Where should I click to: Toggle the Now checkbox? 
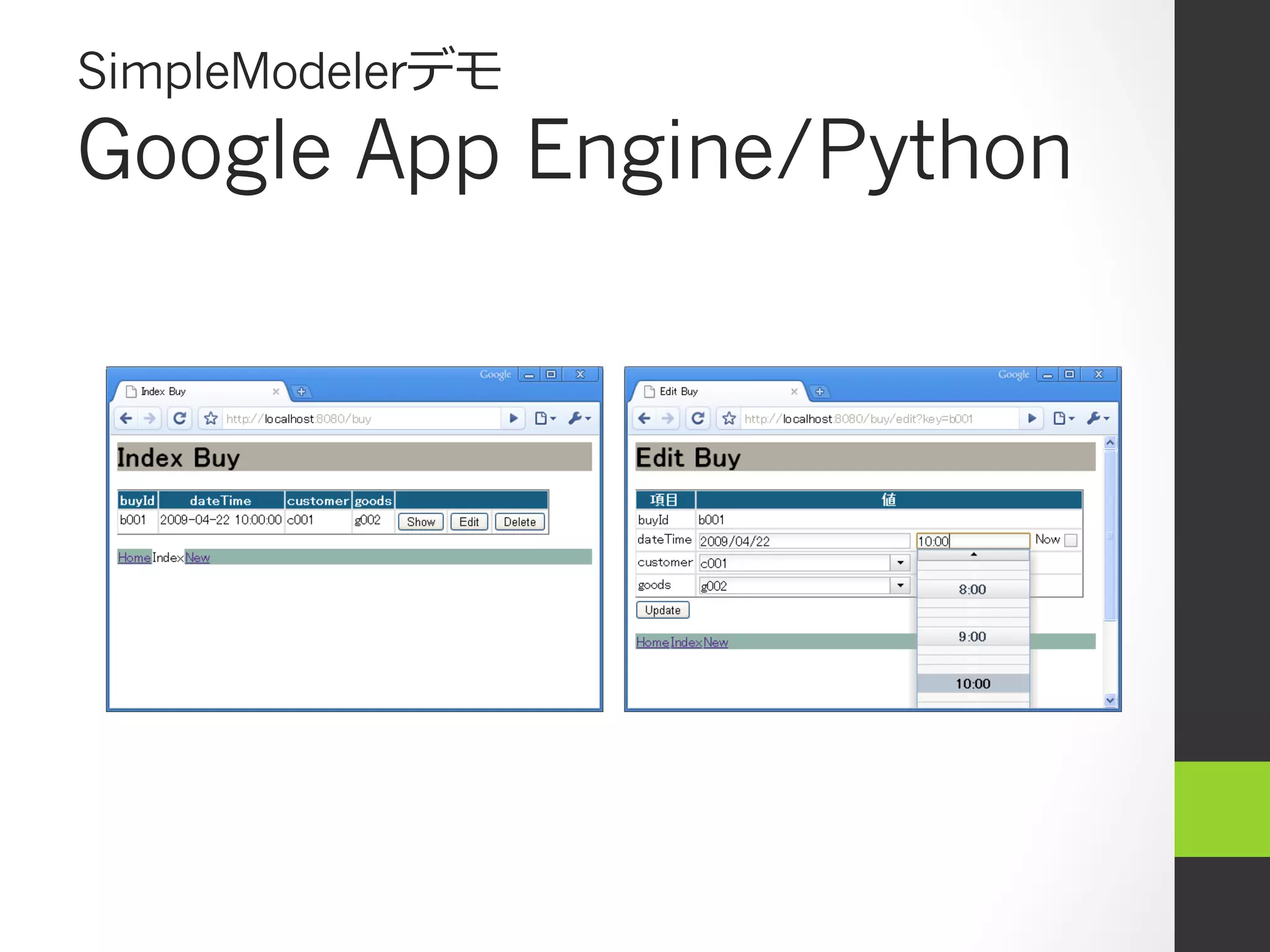(1070, 540)
